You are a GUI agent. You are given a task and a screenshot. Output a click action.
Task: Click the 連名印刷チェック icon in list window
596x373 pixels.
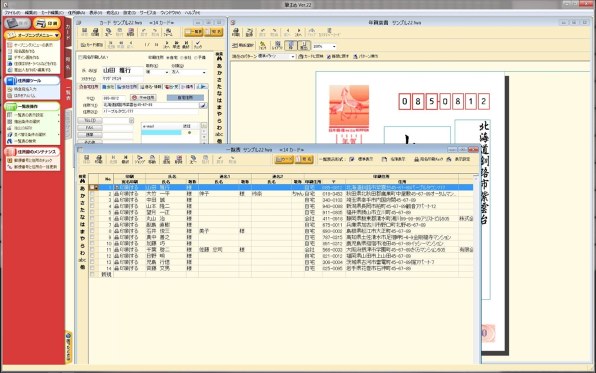[428, 159]
